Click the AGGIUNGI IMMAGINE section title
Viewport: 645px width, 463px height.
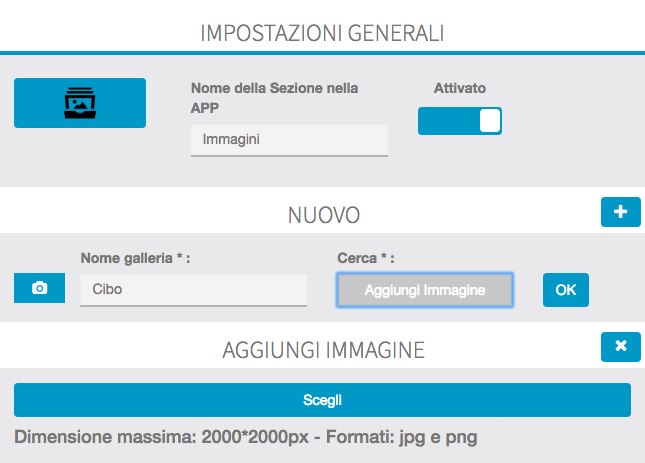coord(323,349)
